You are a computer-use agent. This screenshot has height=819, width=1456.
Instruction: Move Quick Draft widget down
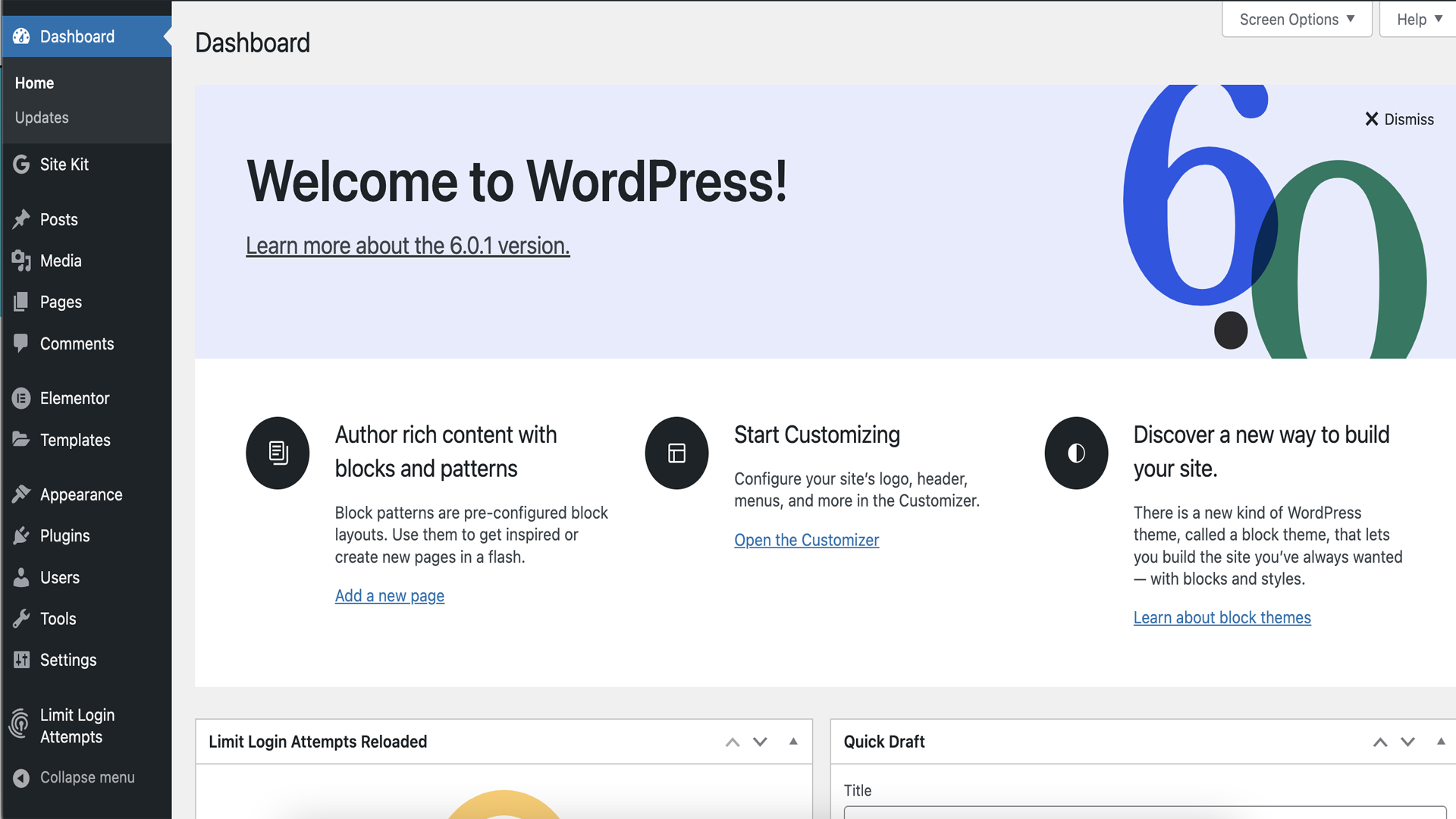tap(1407, 742)
